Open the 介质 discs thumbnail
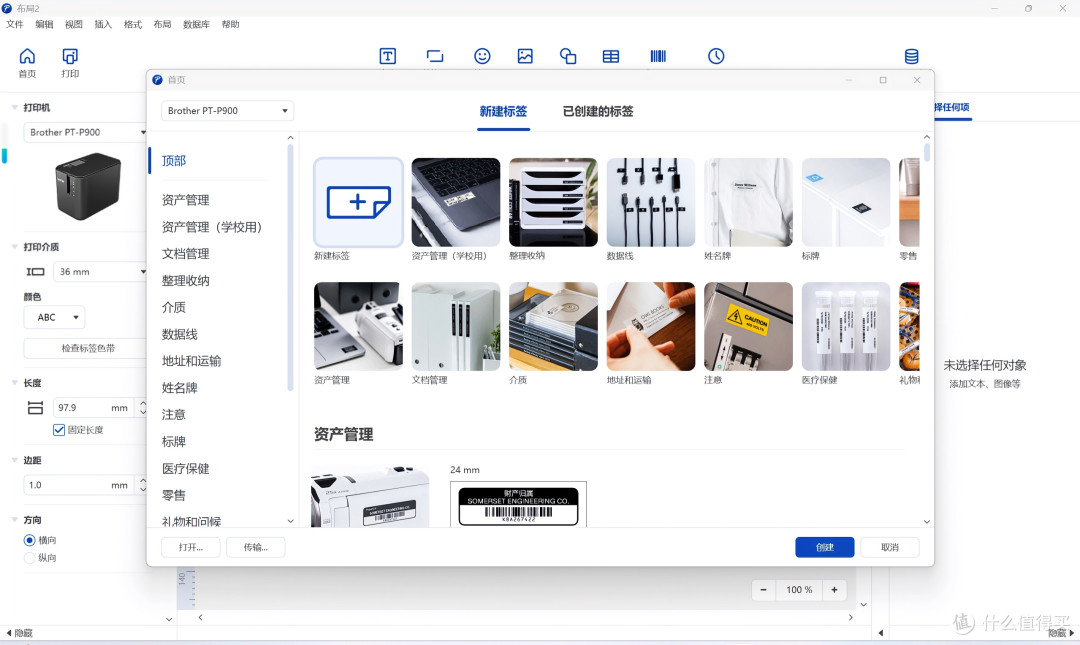The height and width of the screenshot is (645, 1080). pos(553,326)
